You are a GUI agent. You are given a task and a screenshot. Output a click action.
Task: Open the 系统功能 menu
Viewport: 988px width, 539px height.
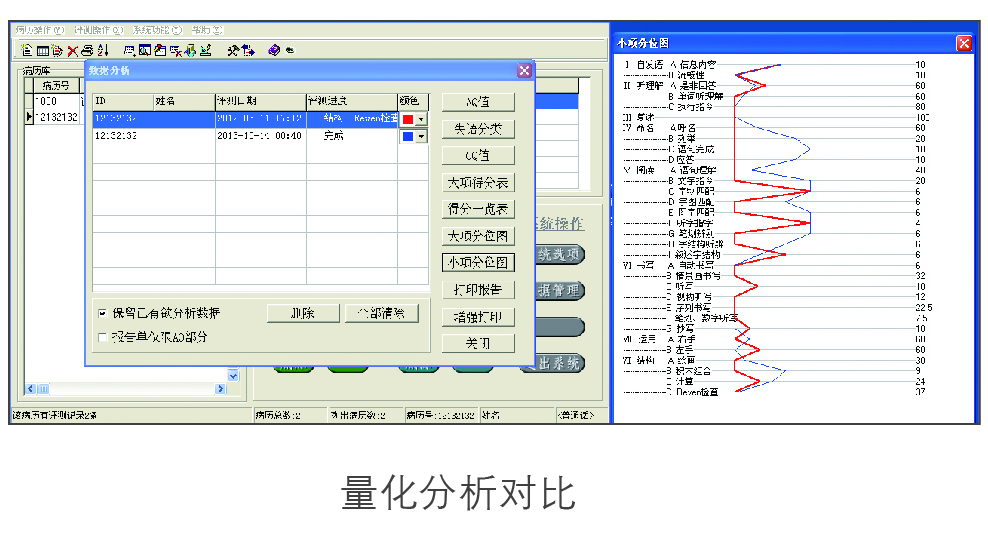pos(157,30)
